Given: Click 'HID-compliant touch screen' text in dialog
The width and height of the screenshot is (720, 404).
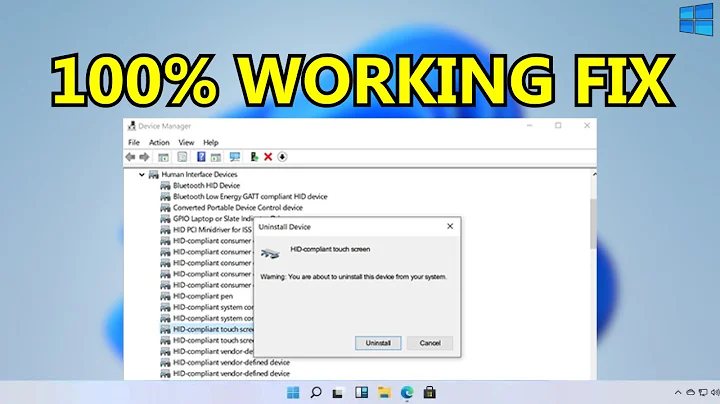Looking at the screenshot, I should [x=330, y=249].
